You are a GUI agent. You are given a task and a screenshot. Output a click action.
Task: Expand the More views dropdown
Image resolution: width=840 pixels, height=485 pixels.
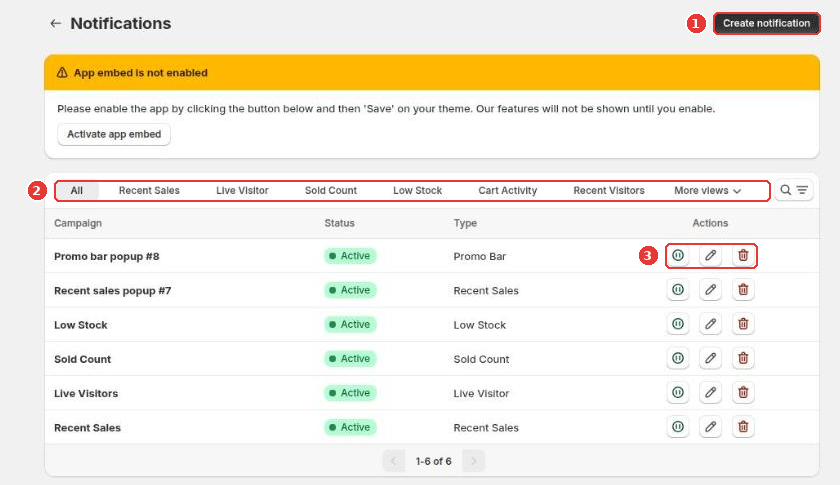click(x=708, y=191)
